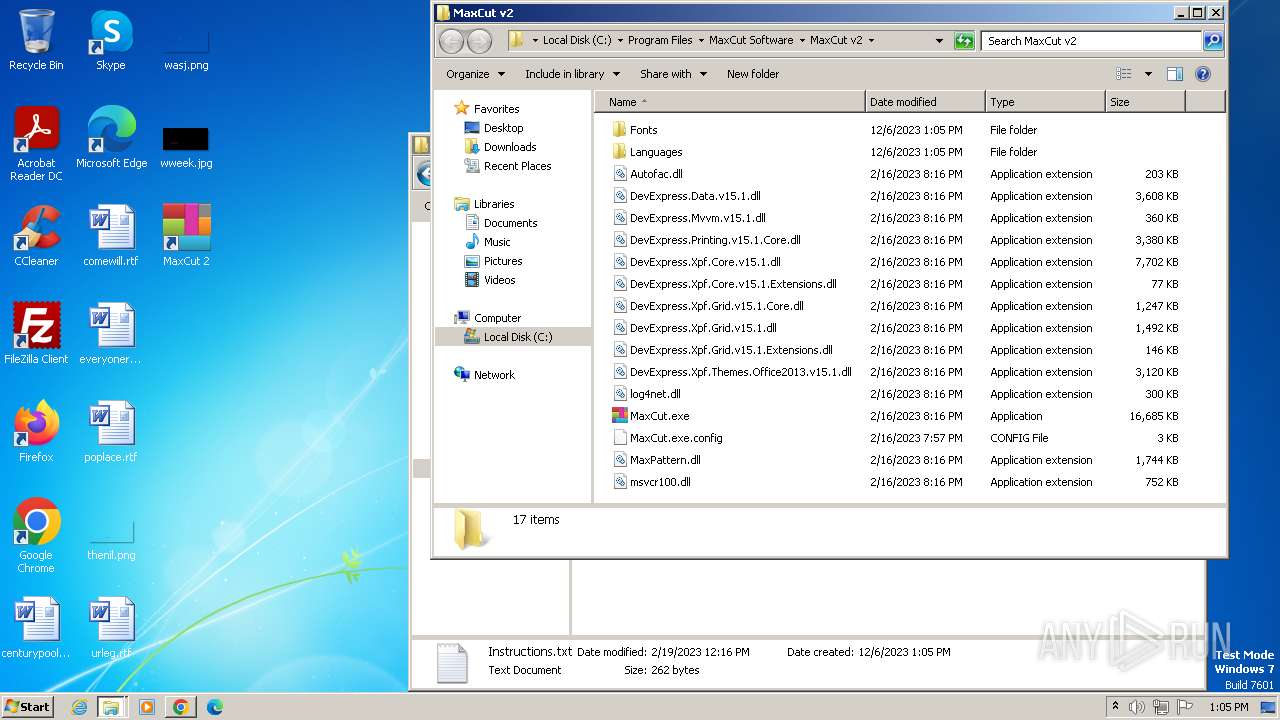1280x720 pixels.
Task: Expand MaxCut Software breadcrumb arrow
Action: tap(802, 41)
